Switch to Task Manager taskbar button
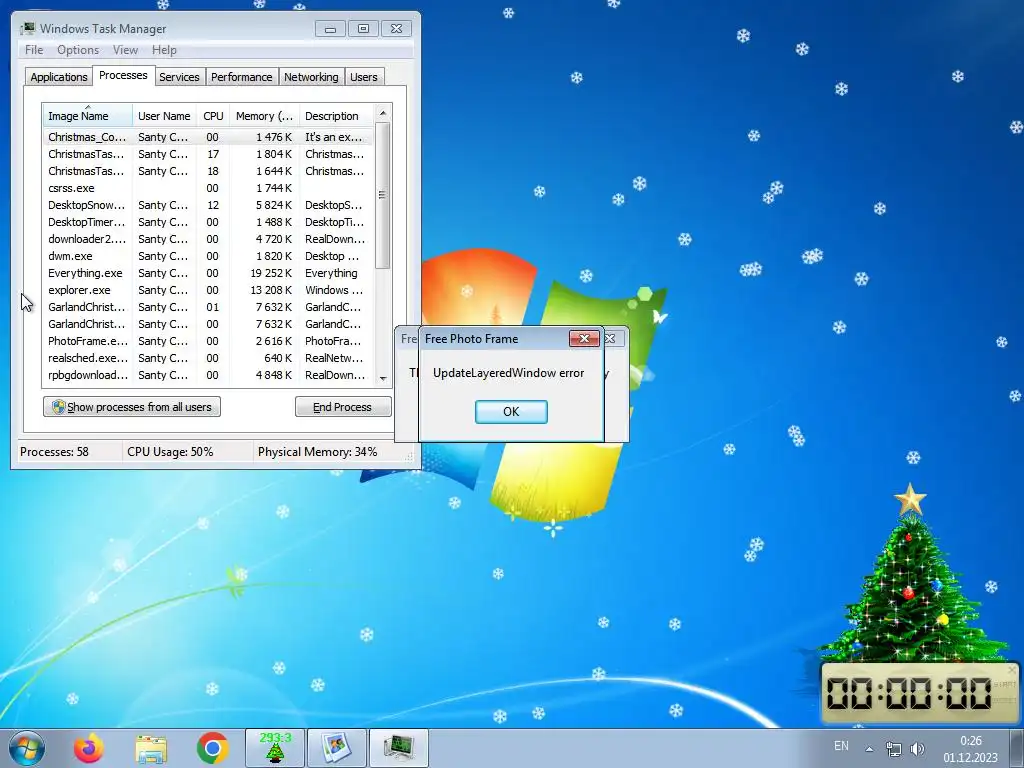Image resolution: width=1024 pixels, height=768 pixels. click(398, 748)
